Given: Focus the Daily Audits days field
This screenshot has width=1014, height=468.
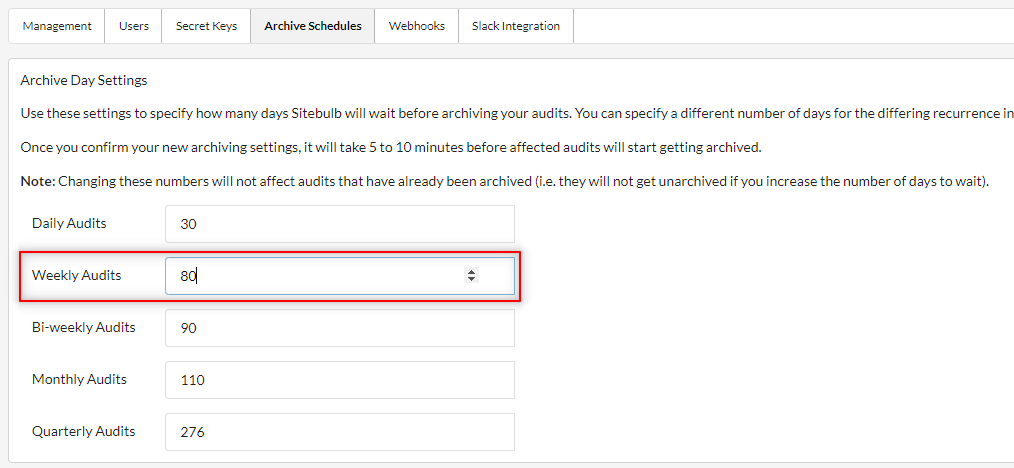Looking at the screenshot, I should click(x=340, y=224).
